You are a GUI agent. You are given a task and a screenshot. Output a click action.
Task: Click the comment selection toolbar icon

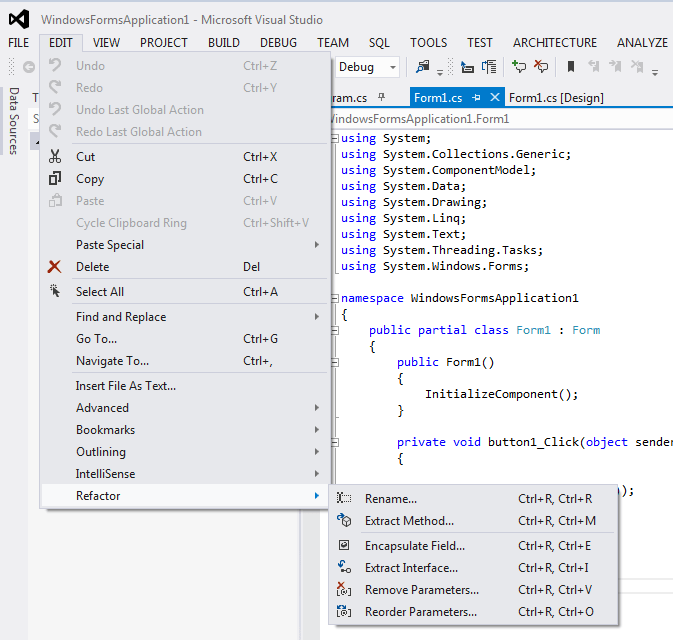click(x=519, y=67)
